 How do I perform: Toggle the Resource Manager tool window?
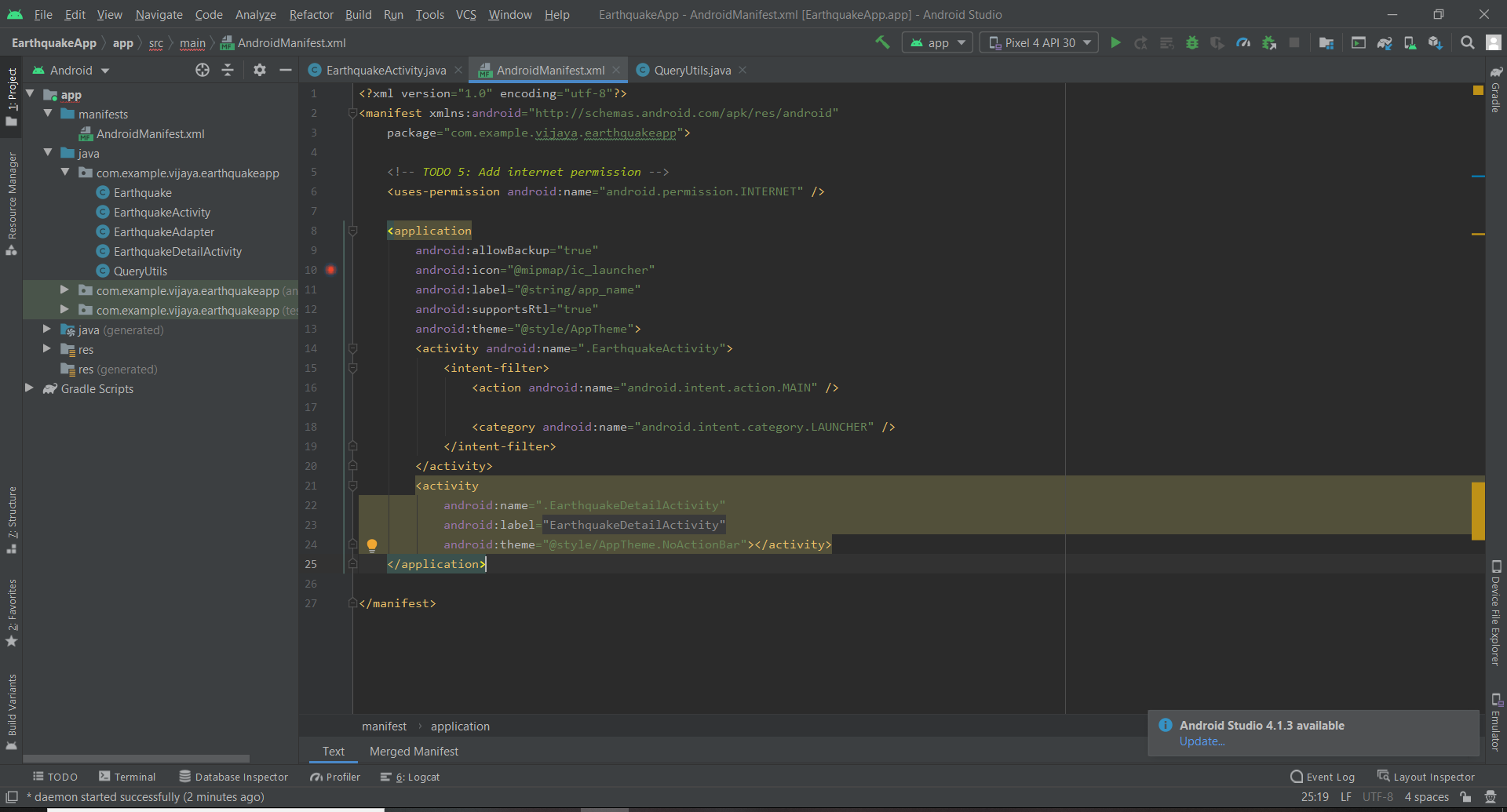(x=12, y=204)
